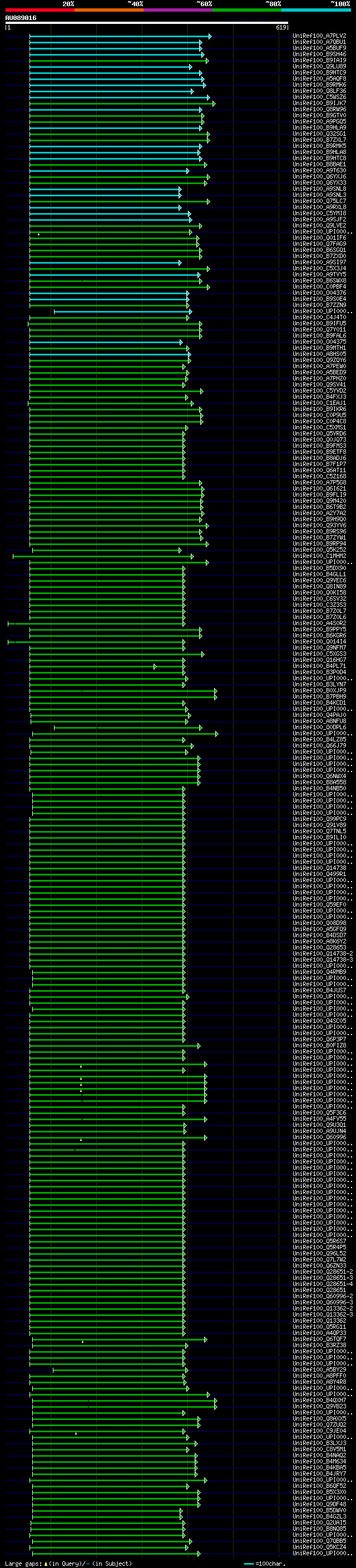Viewport: 356px width, 1568px height.
Task: Select the UniRef100_B9IJK7 hit
Action: [x=319, y=103]
